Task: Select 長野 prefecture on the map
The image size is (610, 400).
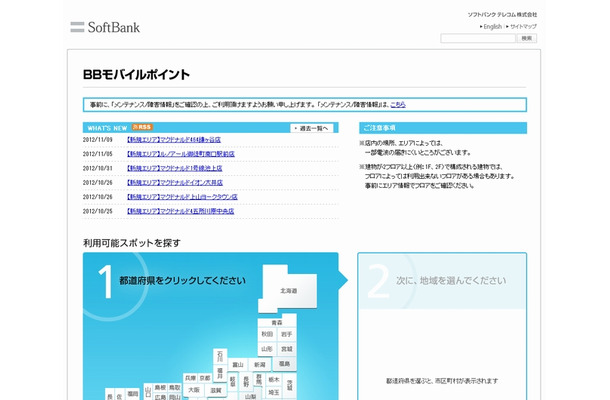Action: 246,381
